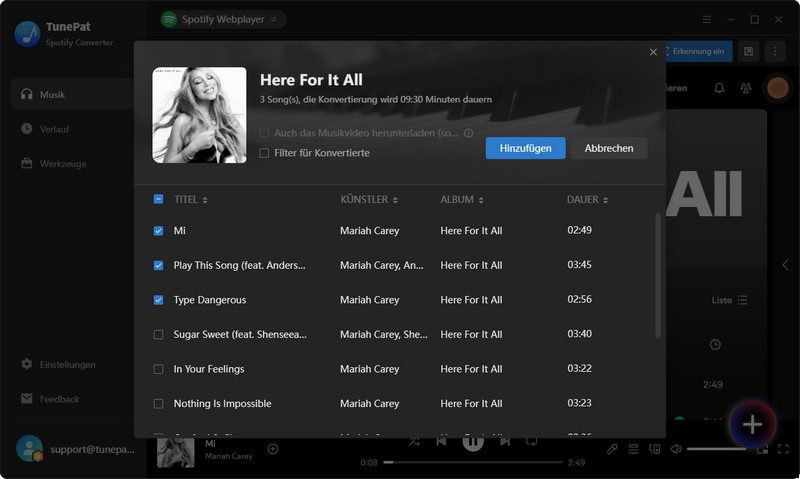Check the Sugar Sweet song checkbox
Image resolution: width=800 pixels, height=479 pixels.
click(x=159, y=335)
